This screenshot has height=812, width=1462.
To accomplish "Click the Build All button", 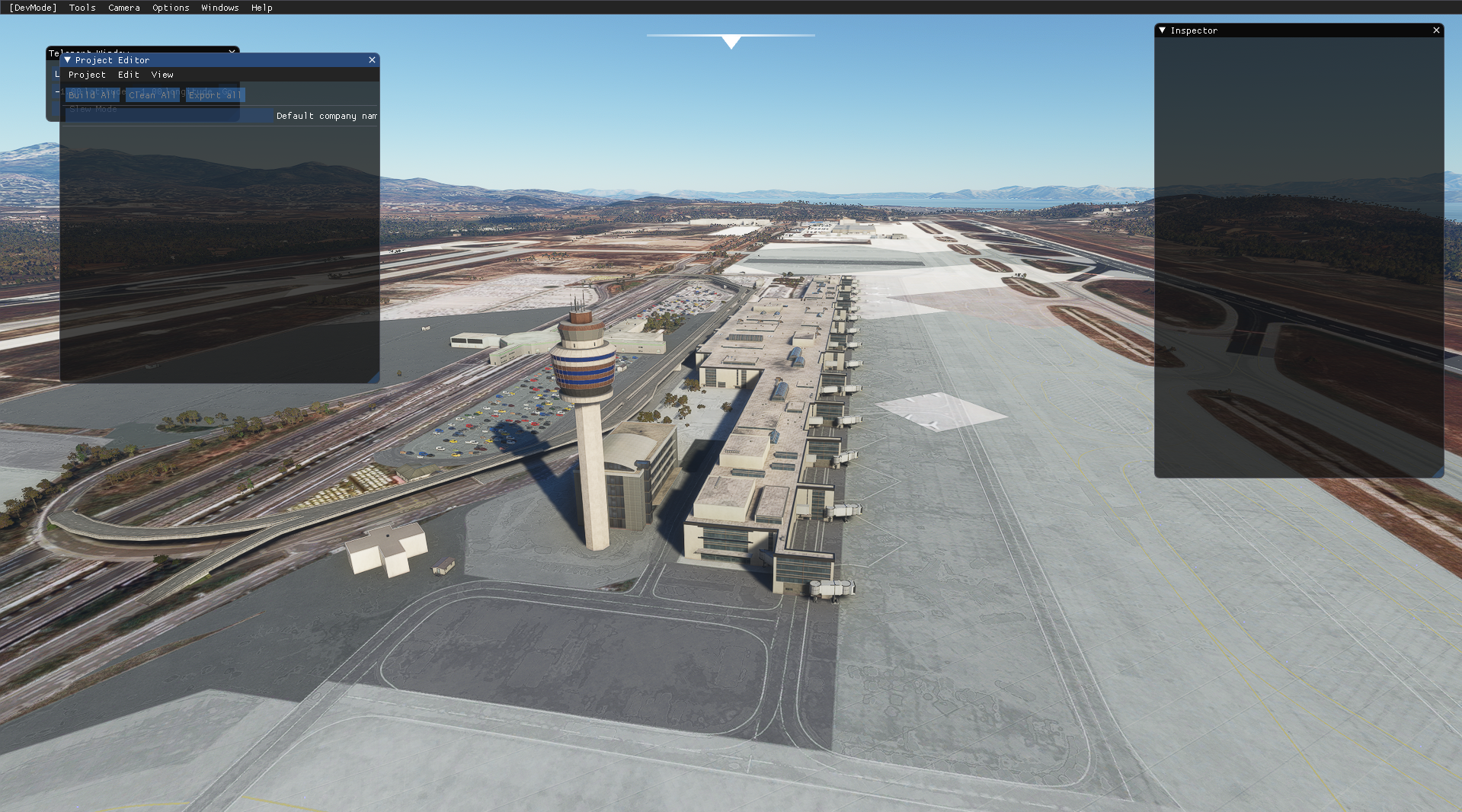I will click(92, 95).
